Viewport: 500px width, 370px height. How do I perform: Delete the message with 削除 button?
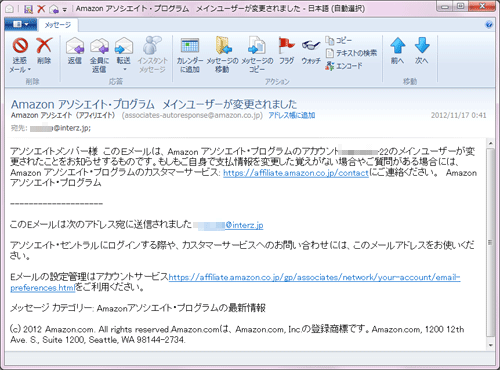[x=44, y=50]
